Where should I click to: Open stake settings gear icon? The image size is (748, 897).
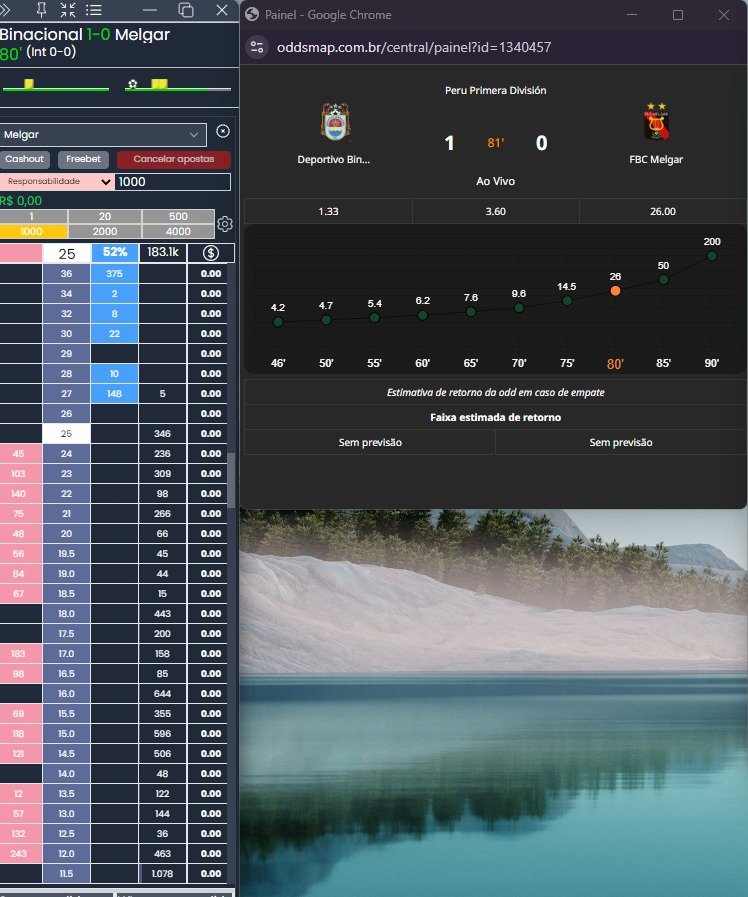(225, 224)
